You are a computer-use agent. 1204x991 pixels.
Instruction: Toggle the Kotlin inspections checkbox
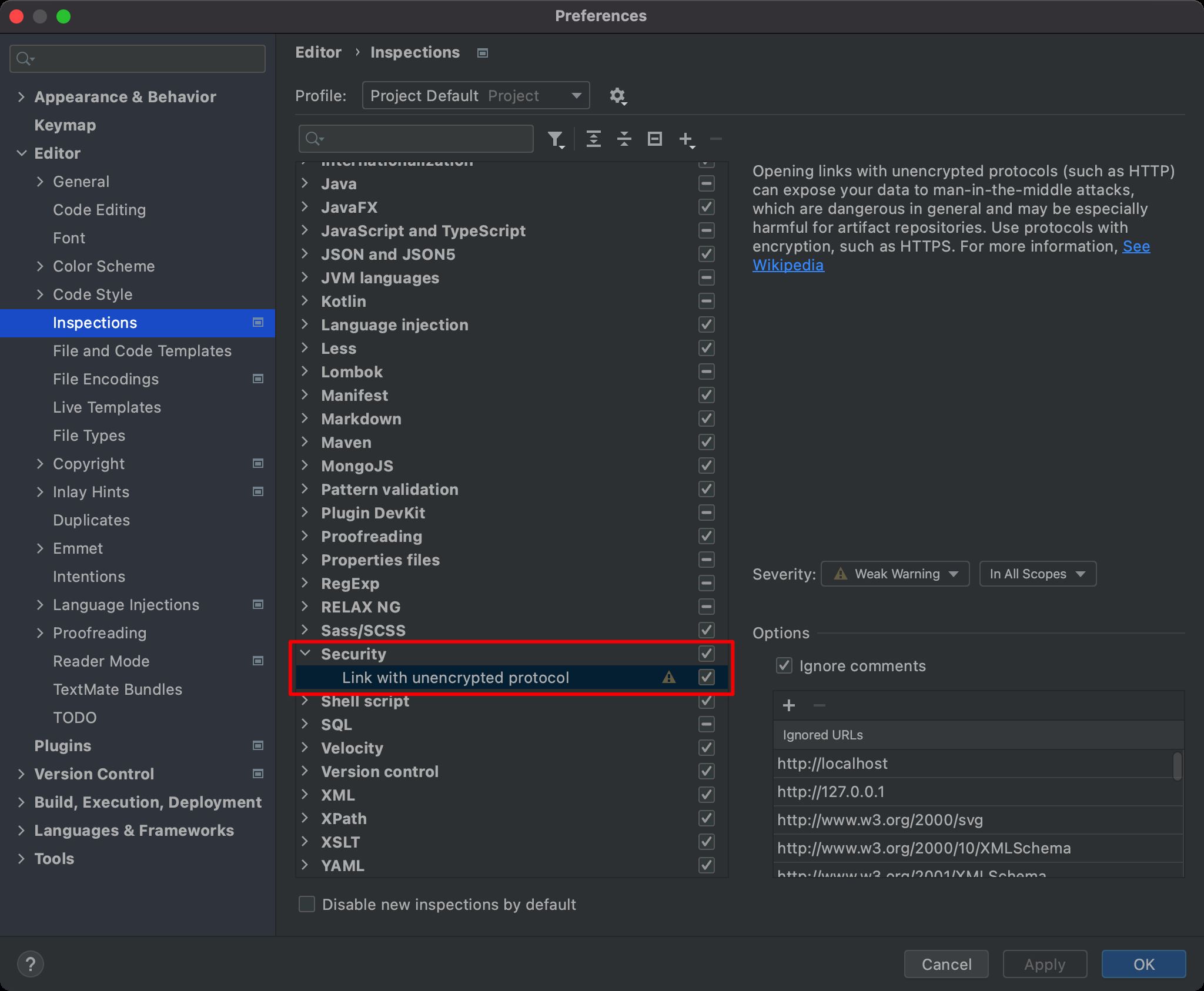[x=706, y=302]
